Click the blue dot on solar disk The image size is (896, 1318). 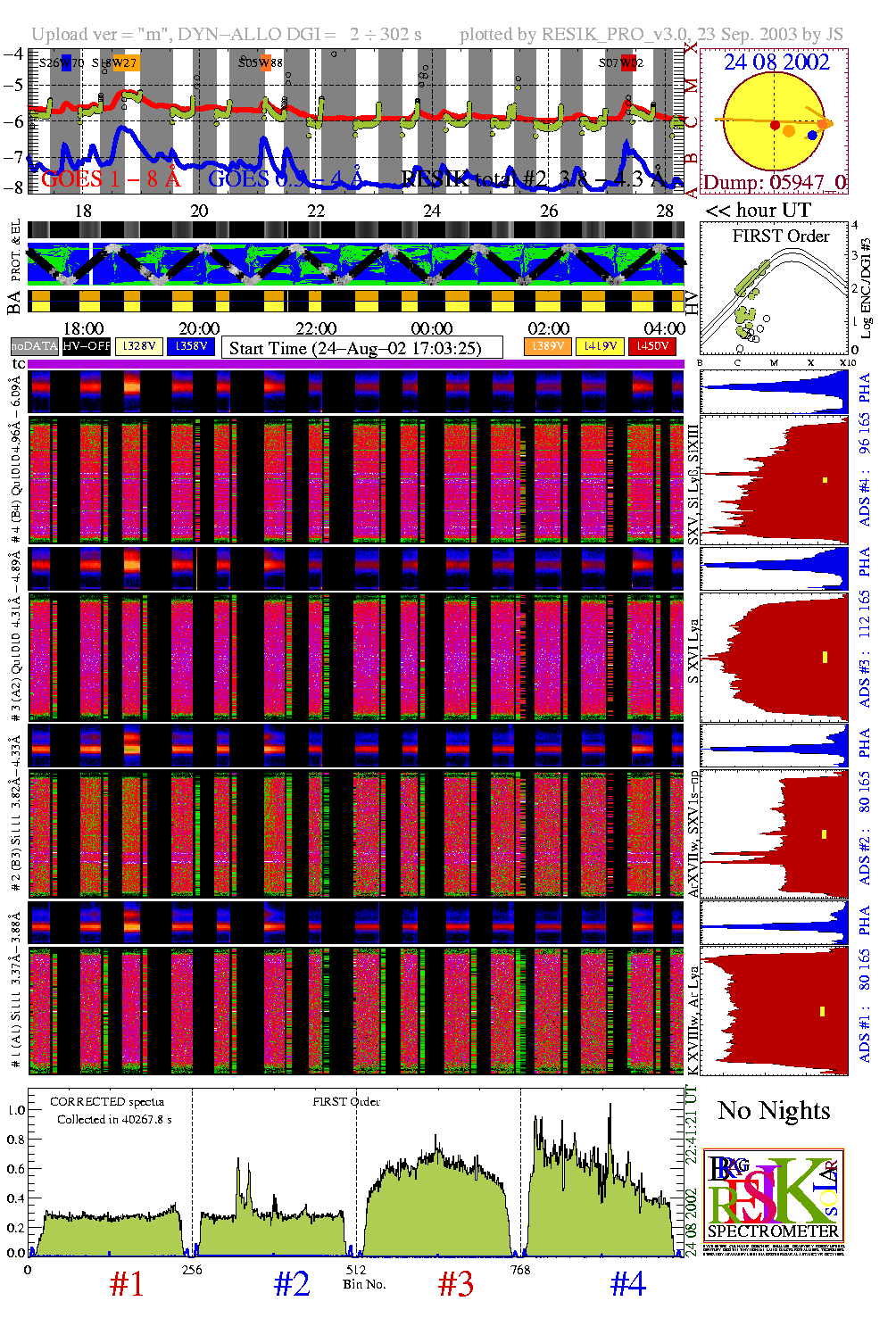point(812,136)
